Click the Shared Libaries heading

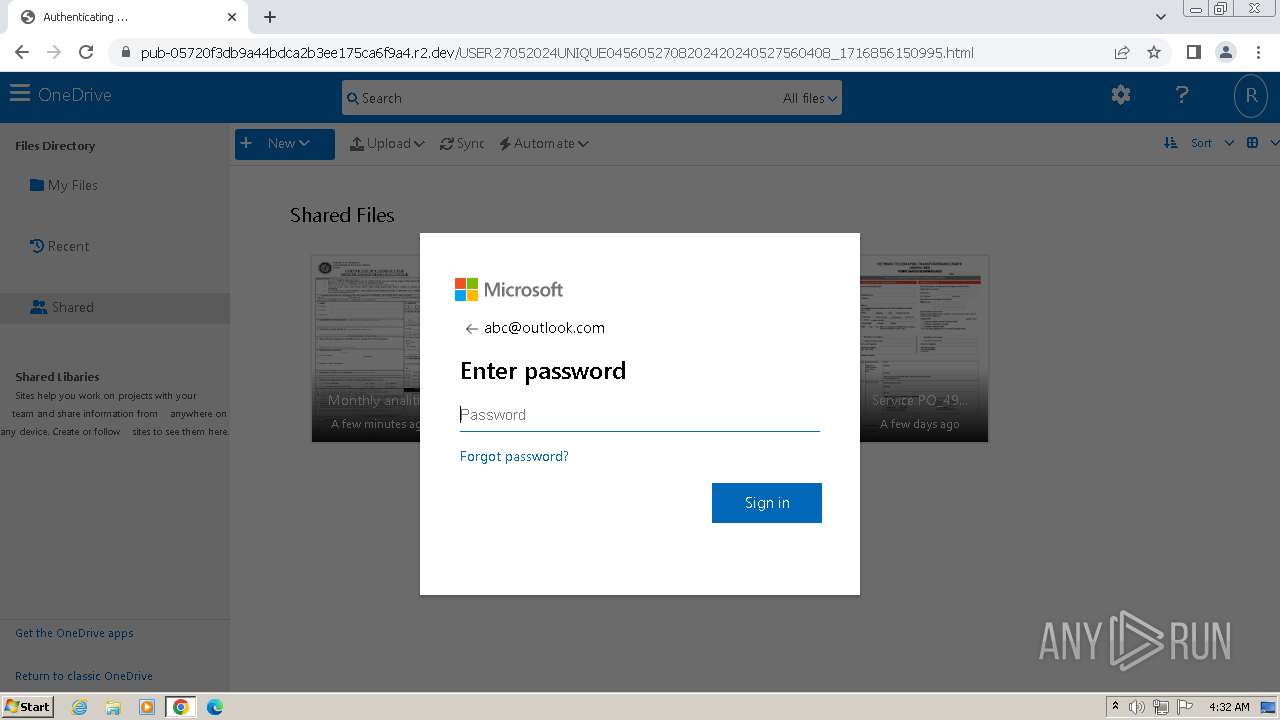57,377
